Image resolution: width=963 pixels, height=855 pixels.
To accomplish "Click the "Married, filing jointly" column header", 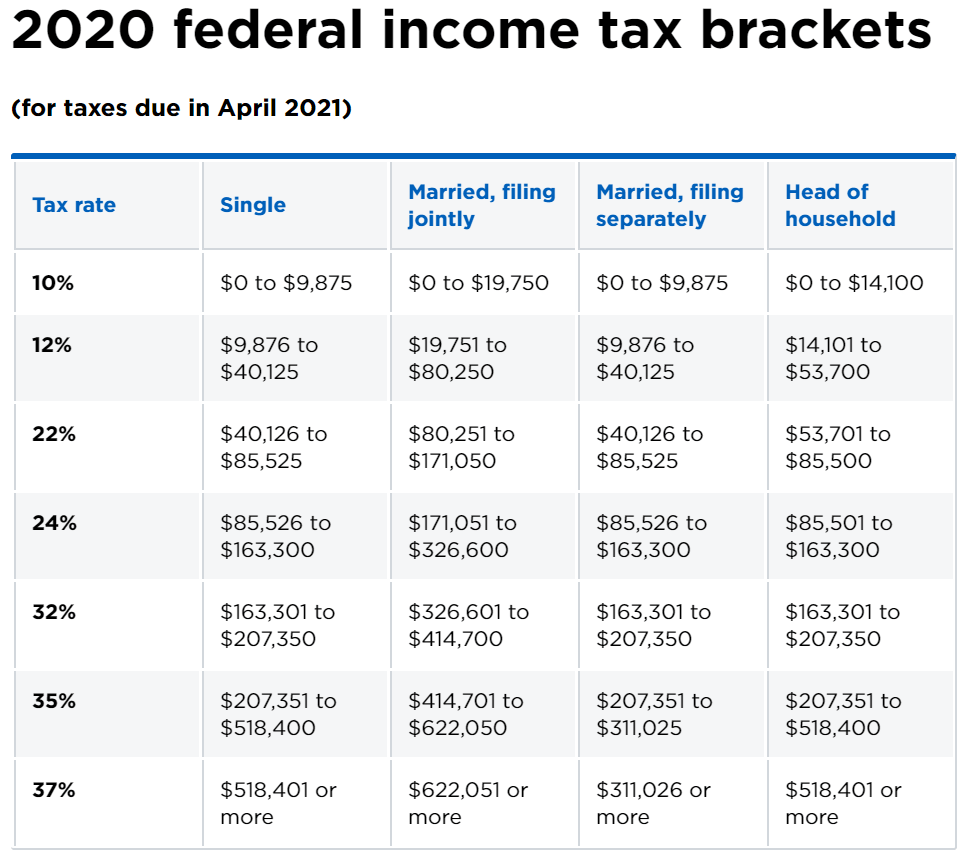I will (x=481, y=205).
